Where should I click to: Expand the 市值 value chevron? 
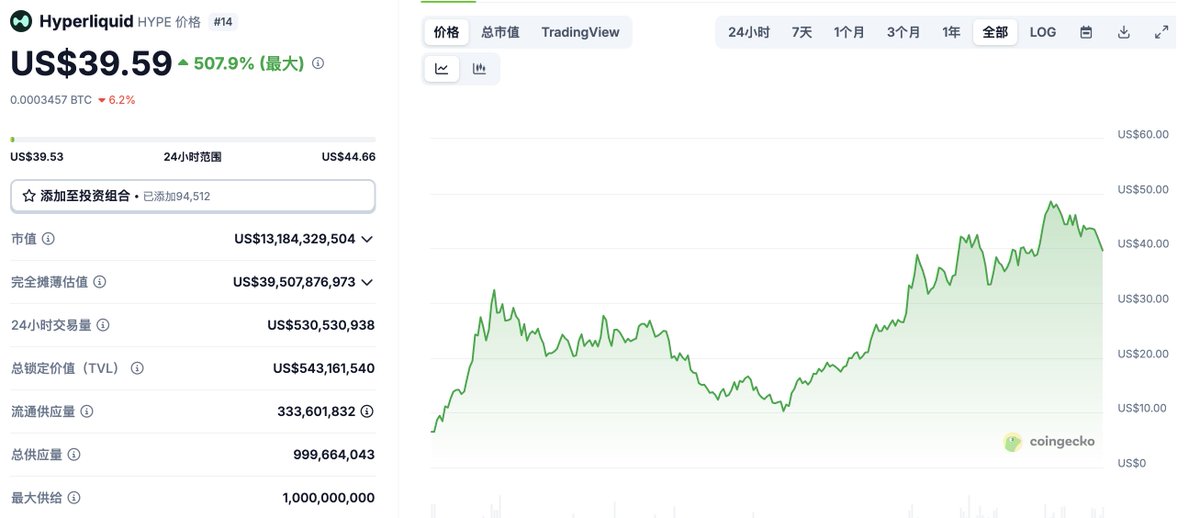(367, 239)
